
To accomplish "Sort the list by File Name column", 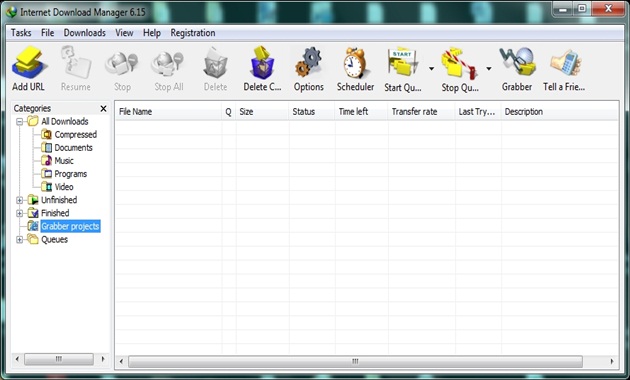I will [168, 112].
